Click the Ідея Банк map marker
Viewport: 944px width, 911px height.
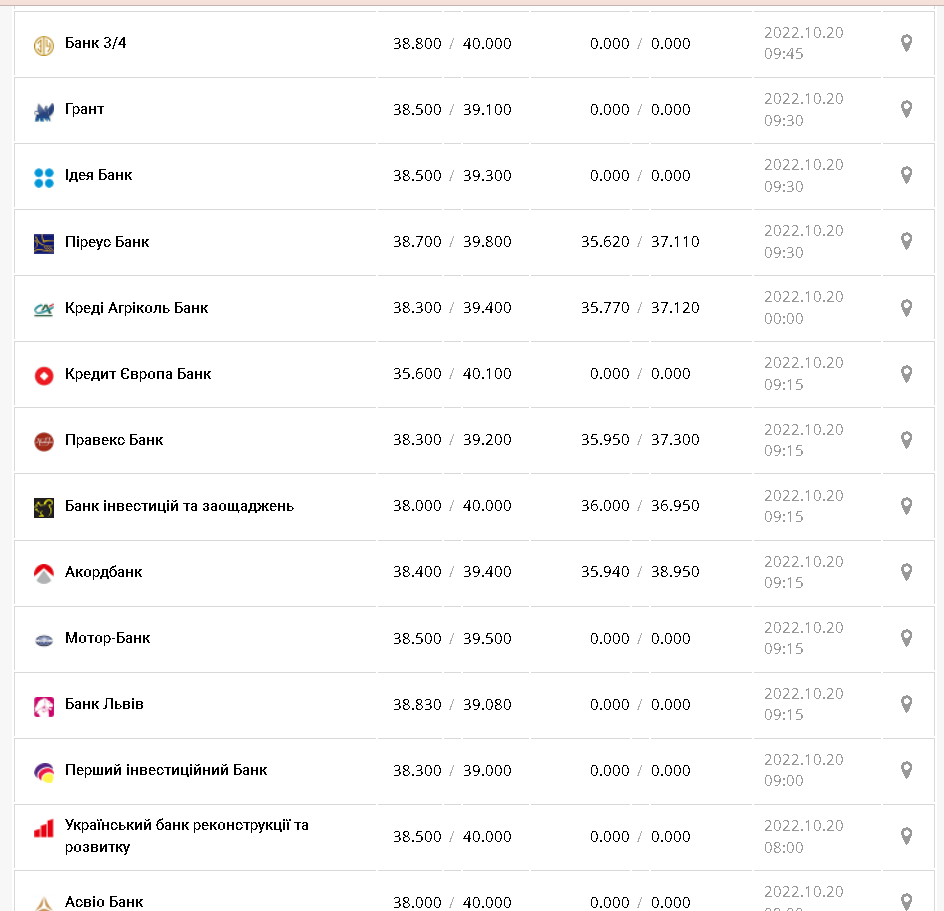tap(906, 175)
